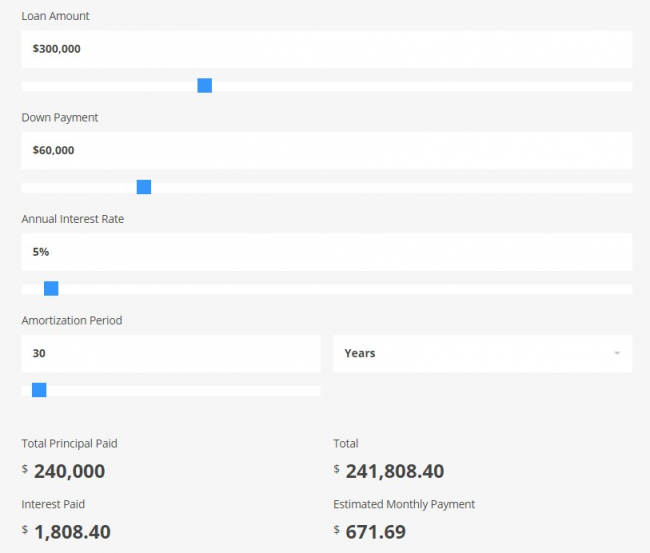The width and height of the screenshot is (650, 553).
Task: Click the Down Payment slider handle
Action: (x=144, y=187)
